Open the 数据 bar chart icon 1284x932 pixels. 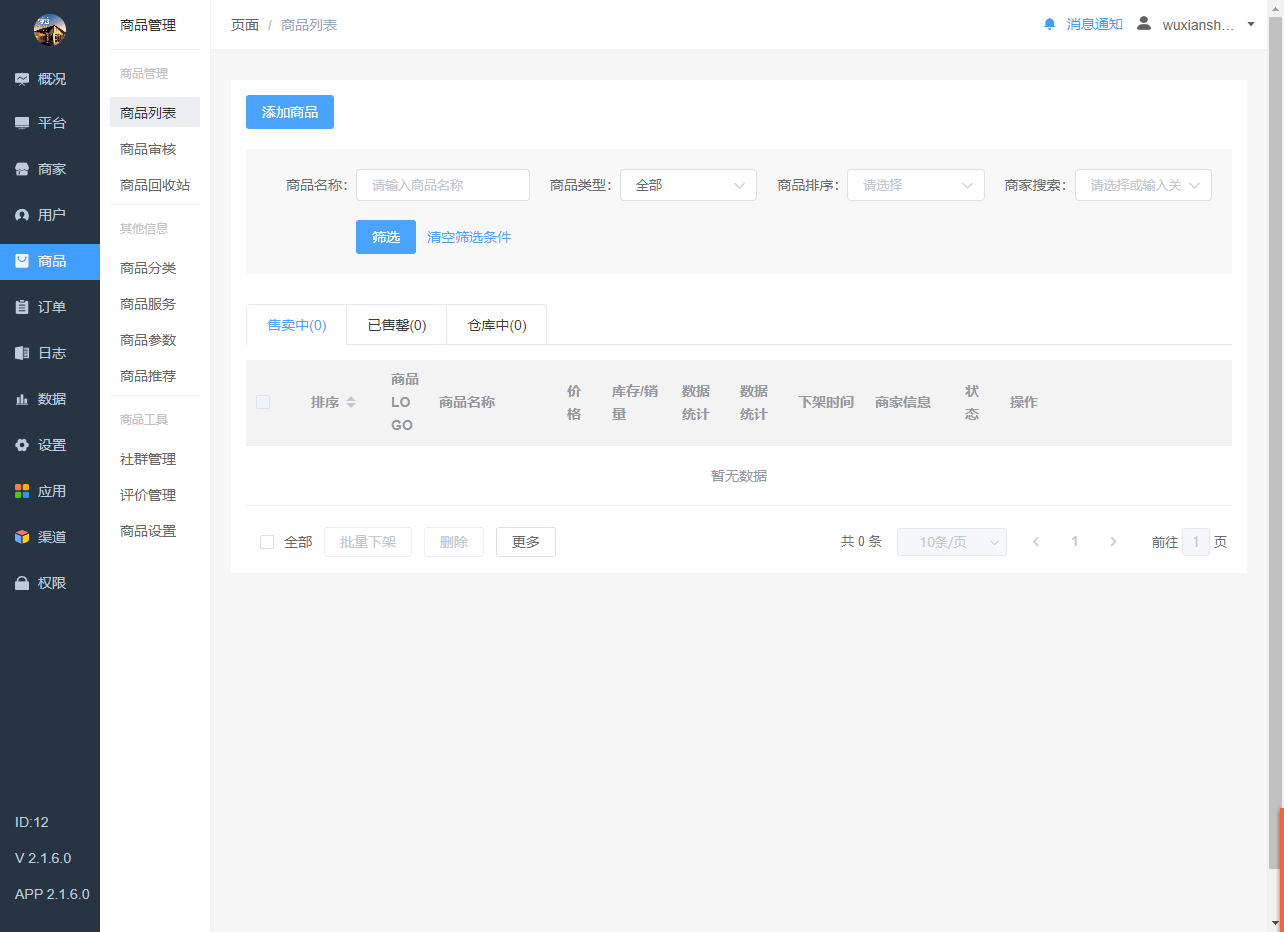point(22,399)
